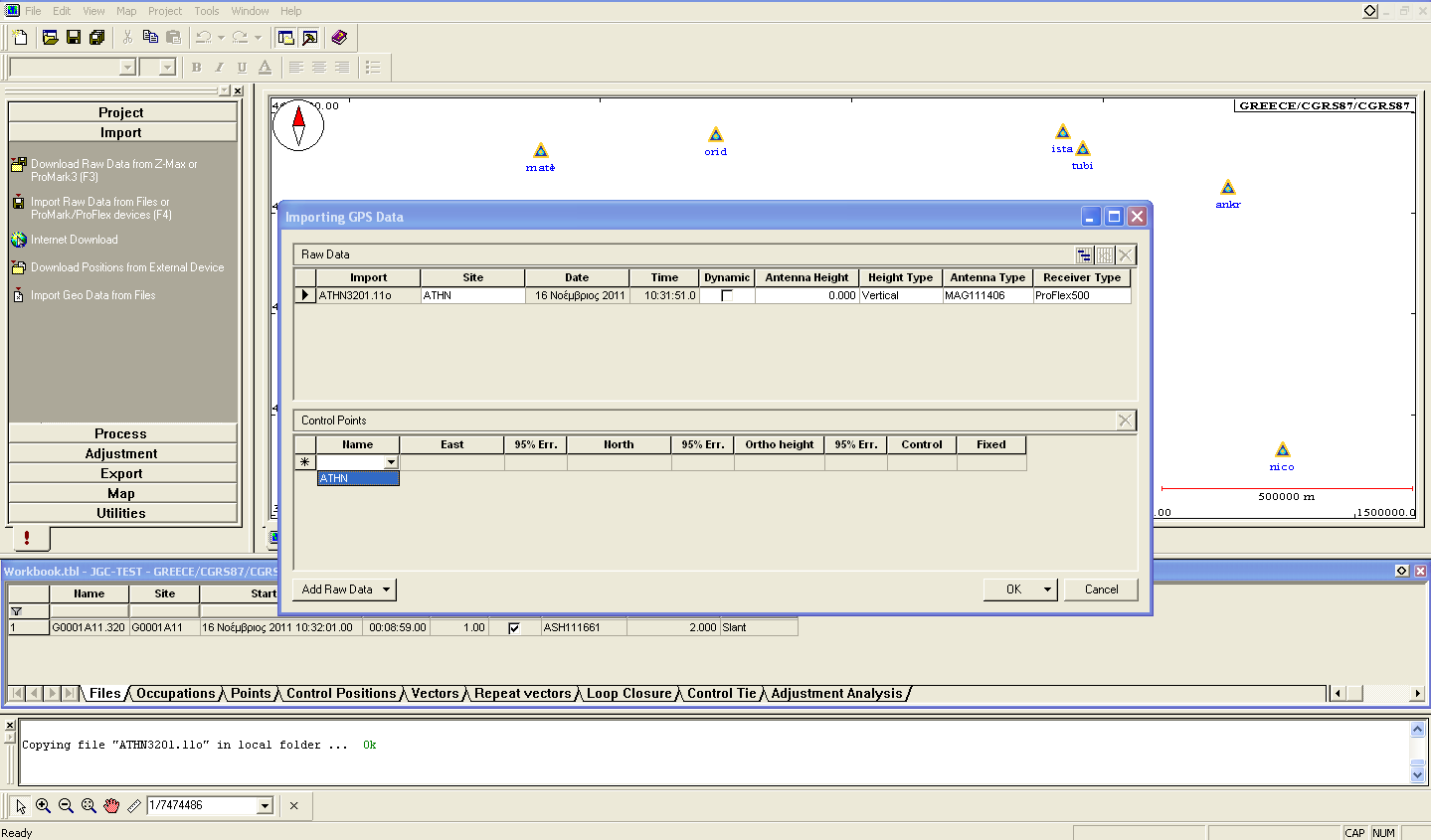
Task: Expand the Export section in side panel
Action: tap(122, 473)
